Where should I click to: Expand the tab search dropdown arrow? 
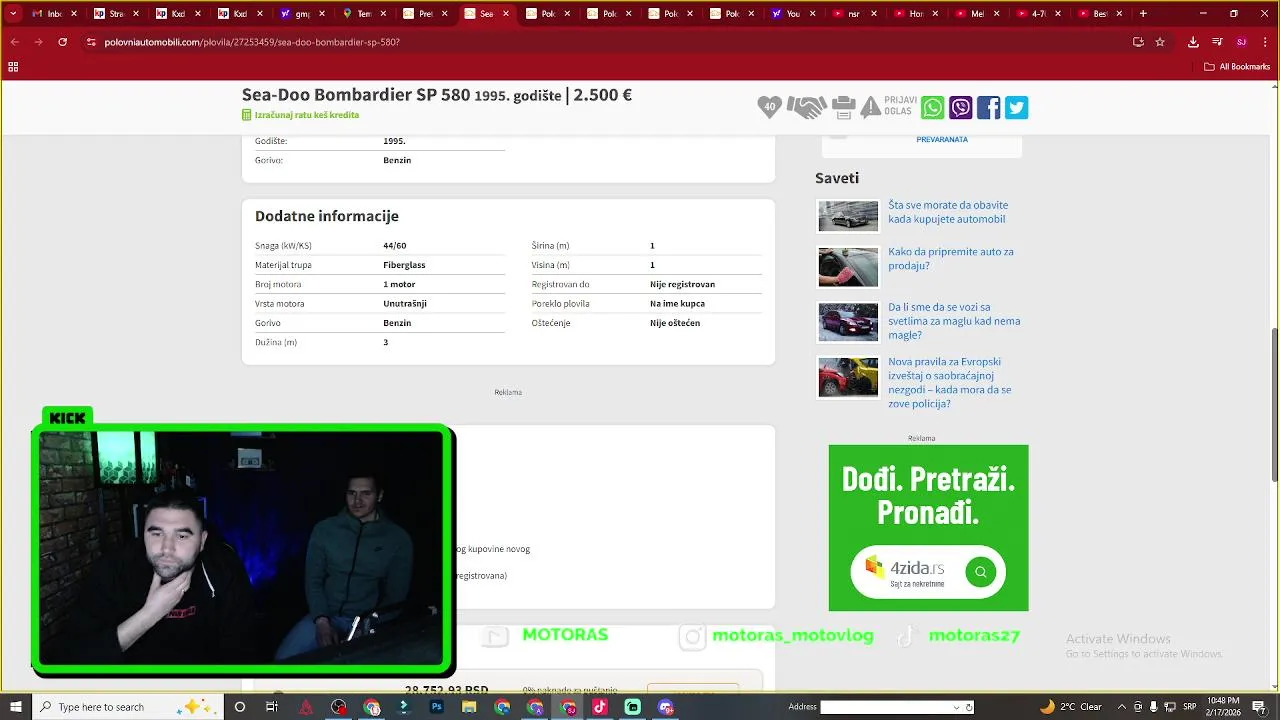(x=13, y=14)
